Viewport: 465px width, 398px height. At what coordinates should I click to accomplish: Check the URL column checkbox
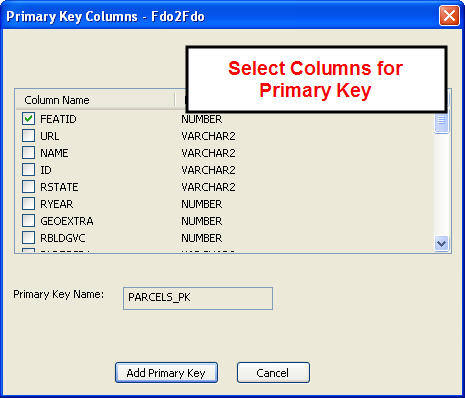click(x=28, y=136)
